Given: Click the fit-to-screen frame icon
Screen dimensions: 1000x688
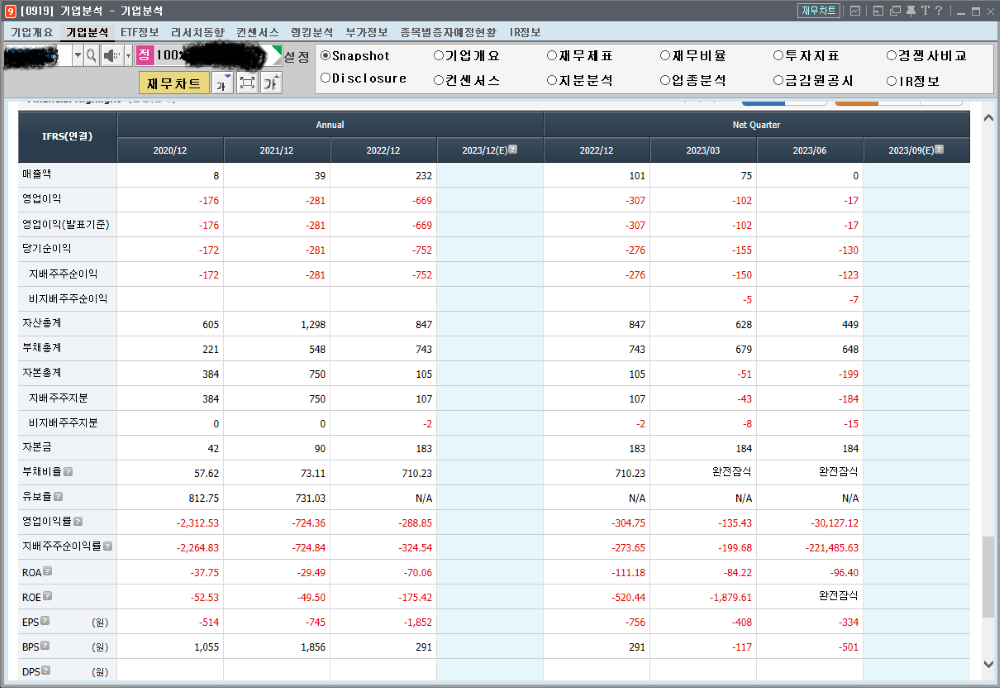Looking at the screenshot, I should 247,83.
